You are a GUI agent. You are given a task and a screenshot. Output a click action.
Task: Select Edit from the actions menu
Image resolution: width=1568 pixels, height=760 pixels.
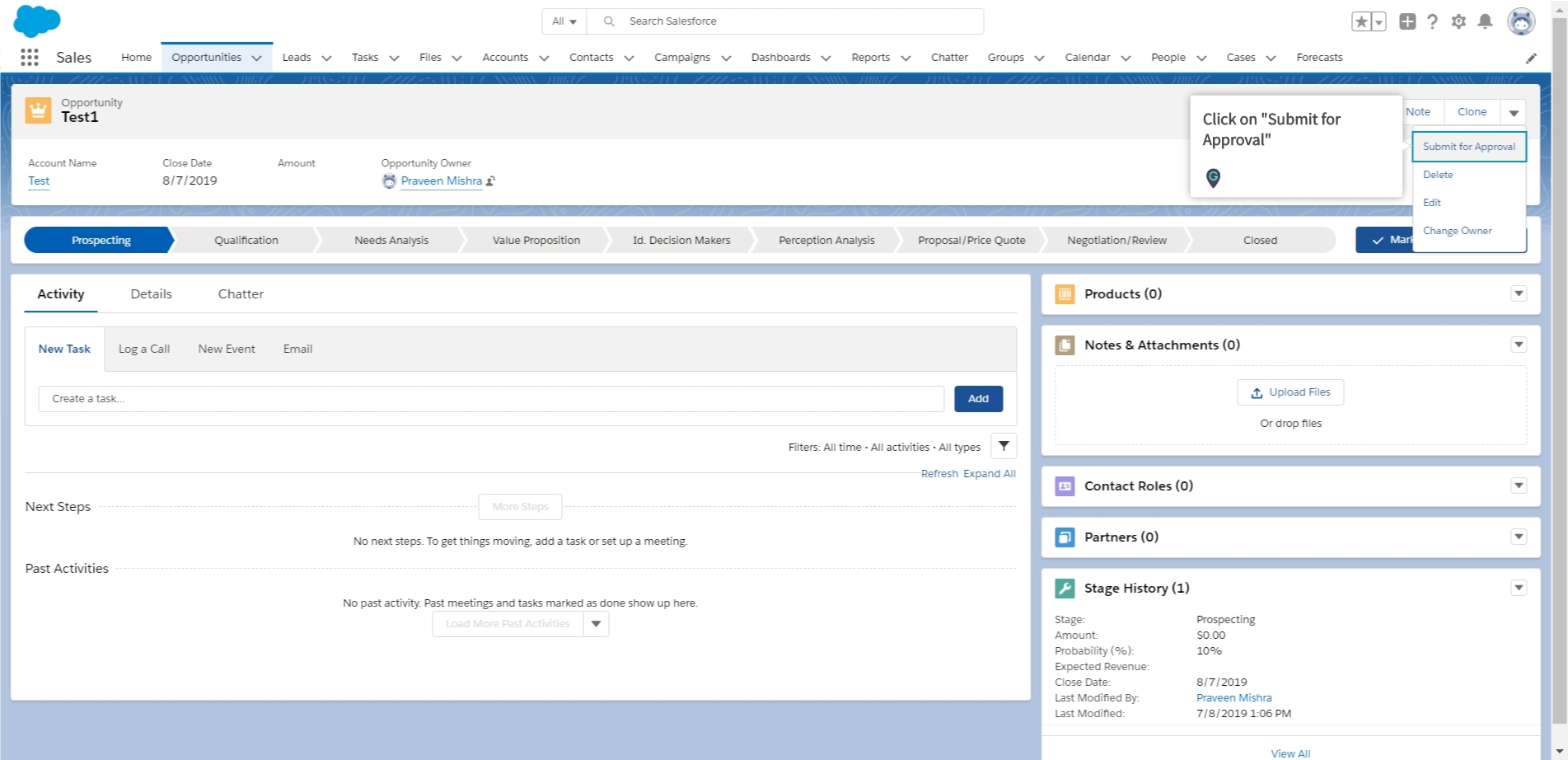(1469, 203)
